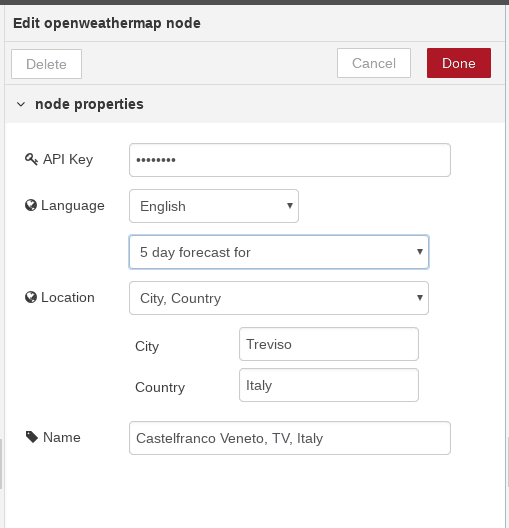Click the Country label text

[160, 387]
